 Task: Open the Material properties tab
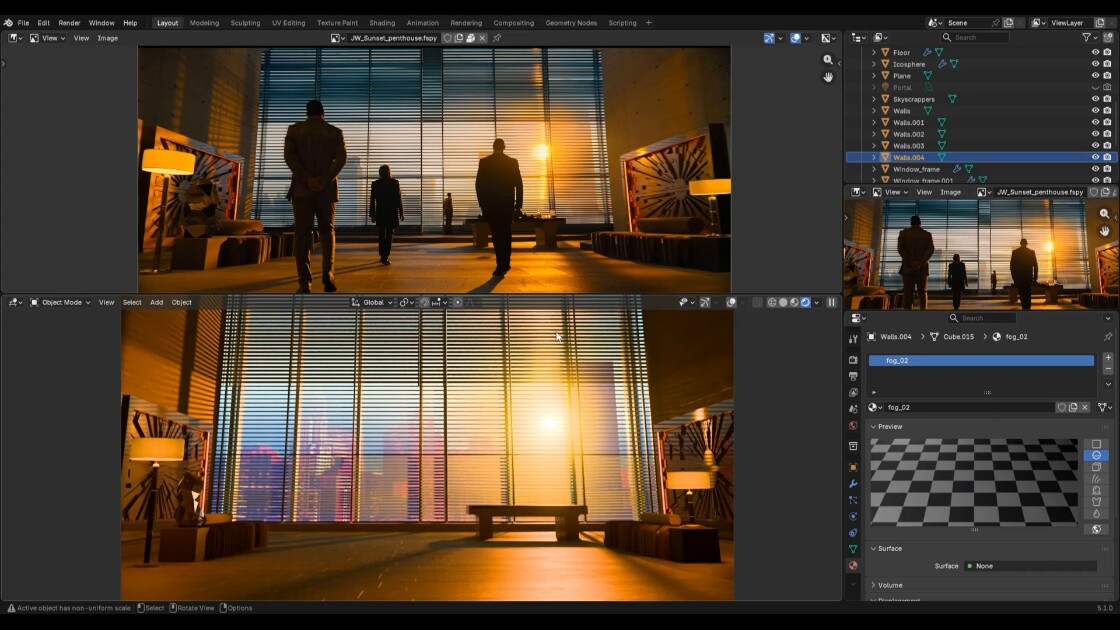(853, 566)
